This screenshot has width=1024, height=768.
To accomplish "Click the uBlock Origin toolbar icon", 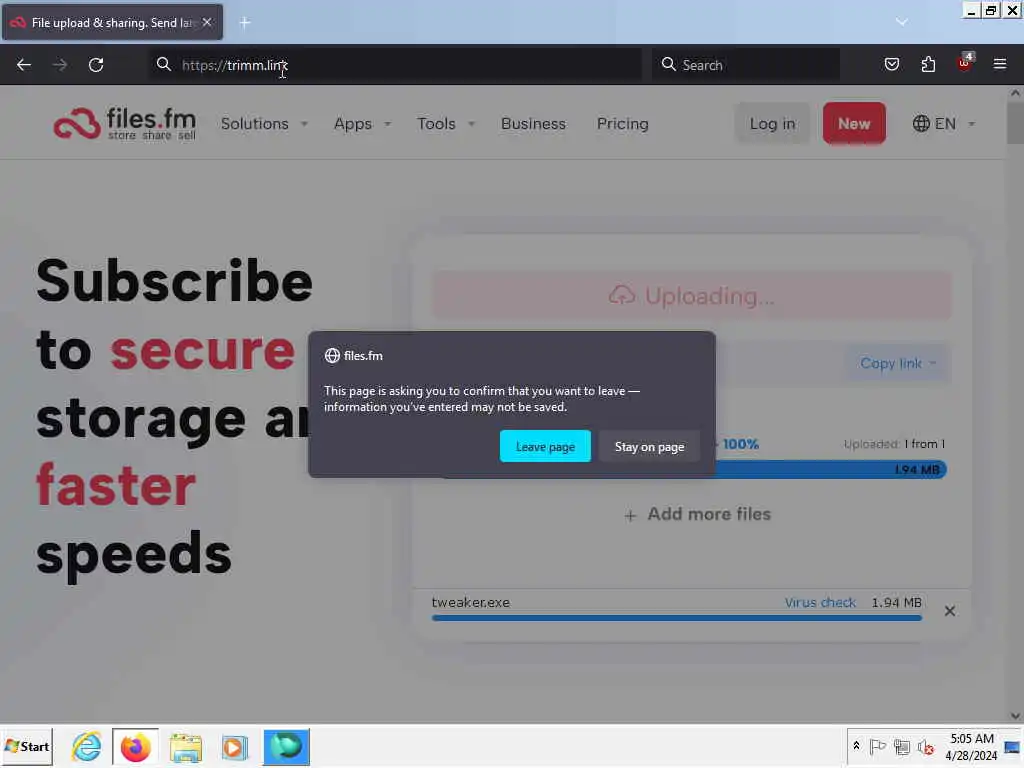I will pyautogui.click(x=965, y=63).
